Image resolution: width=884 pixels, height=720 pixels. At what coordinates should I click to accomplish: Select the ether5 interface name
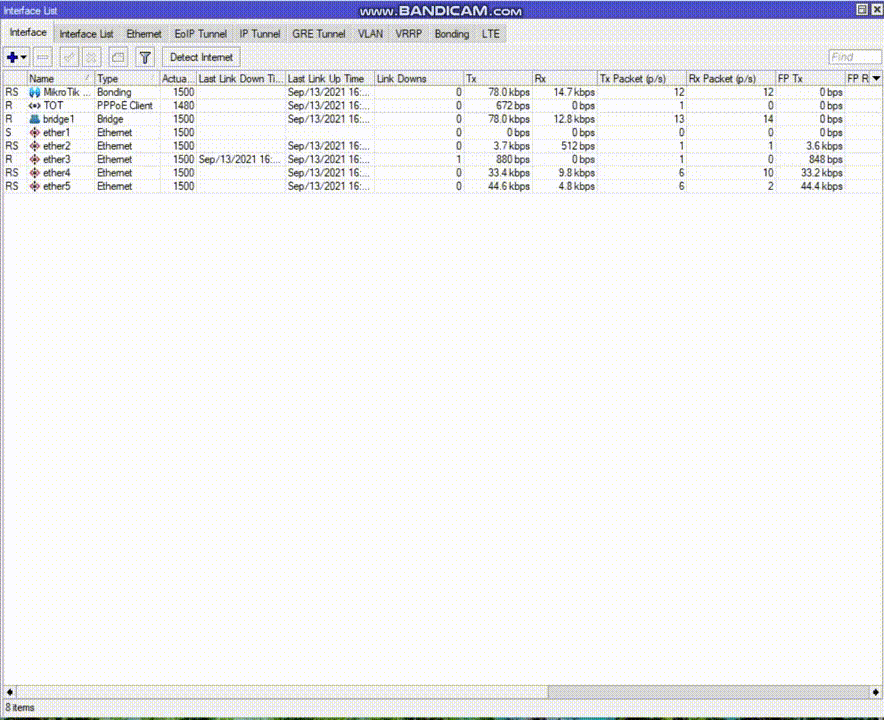click(56, 187)
